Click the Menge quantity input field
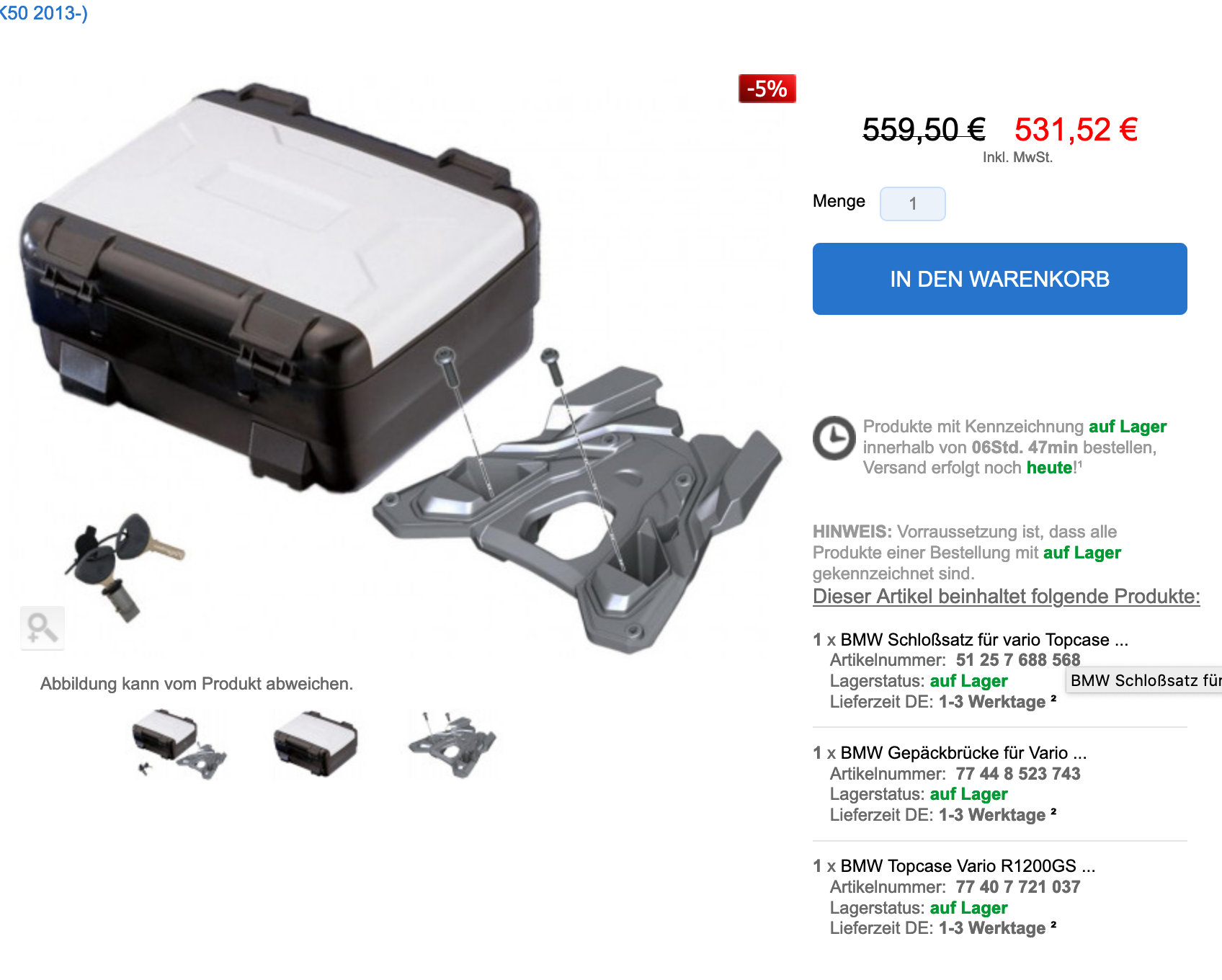Viewport: 1222px width, 980px height. tap(912, 204)
